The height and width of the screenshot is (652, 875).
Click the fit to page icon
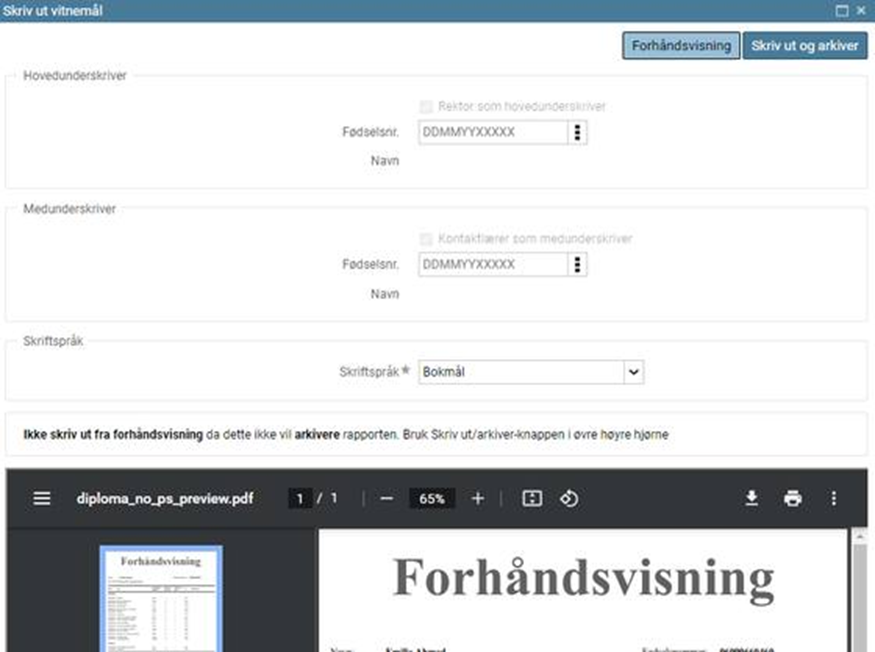tap(532, 498)
